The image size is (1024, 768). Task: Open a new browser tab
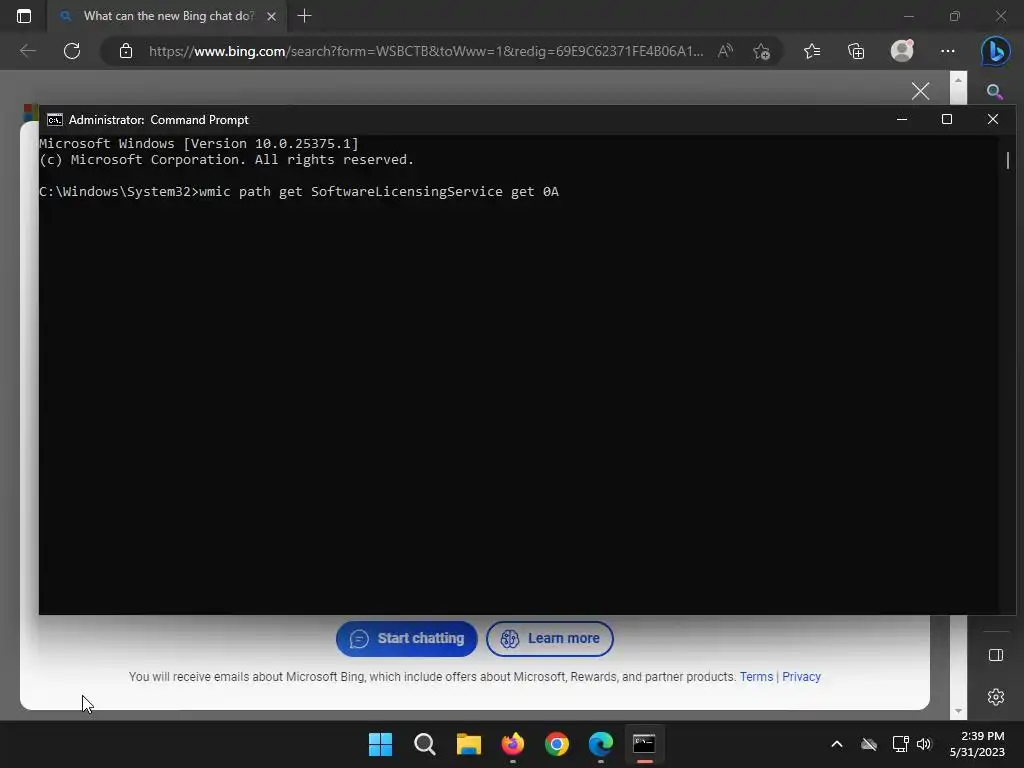click(304, 16)
